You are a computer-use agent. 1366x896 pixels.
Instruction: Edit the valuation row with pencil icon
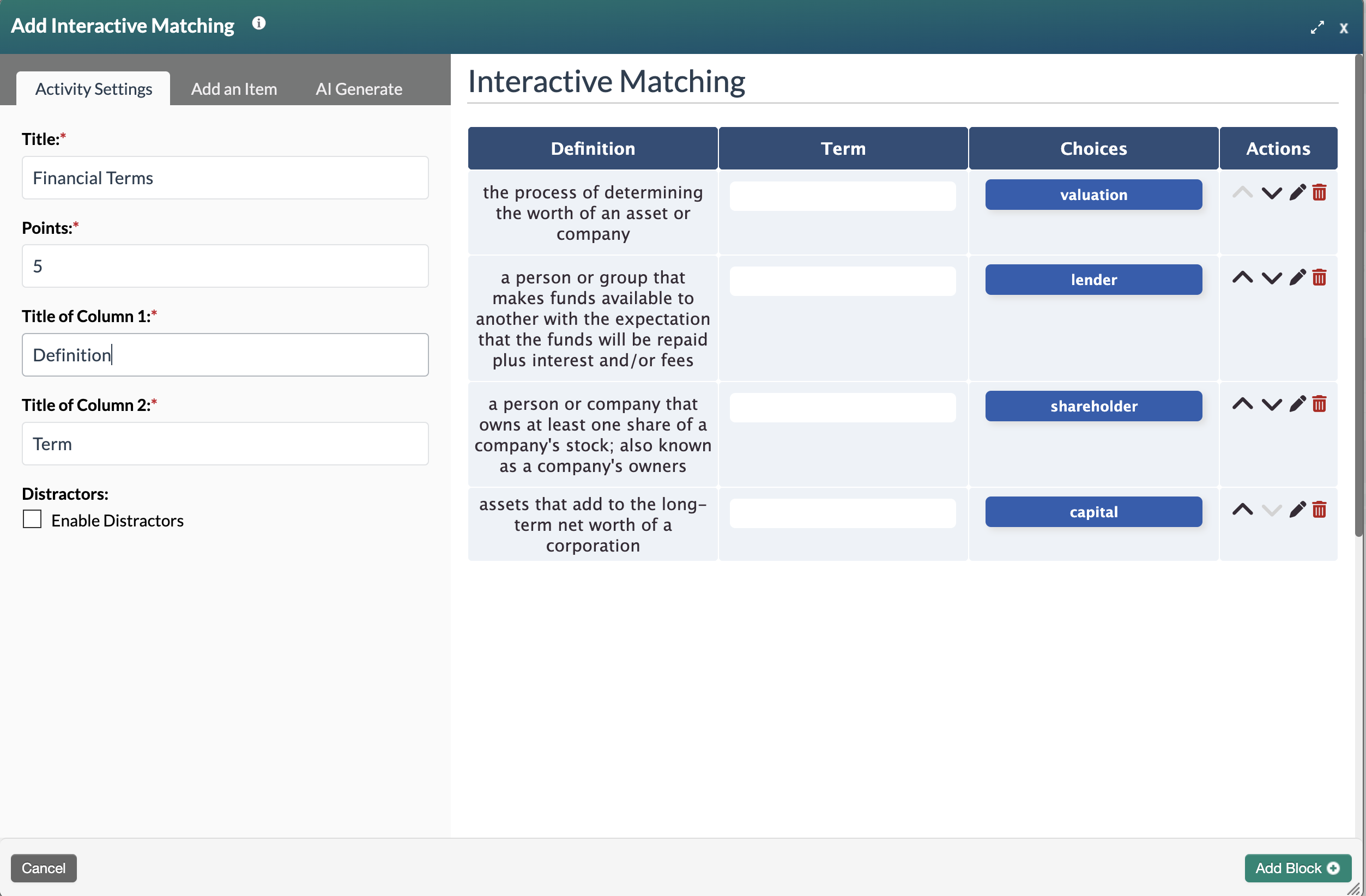click(x=1297, y=193)
